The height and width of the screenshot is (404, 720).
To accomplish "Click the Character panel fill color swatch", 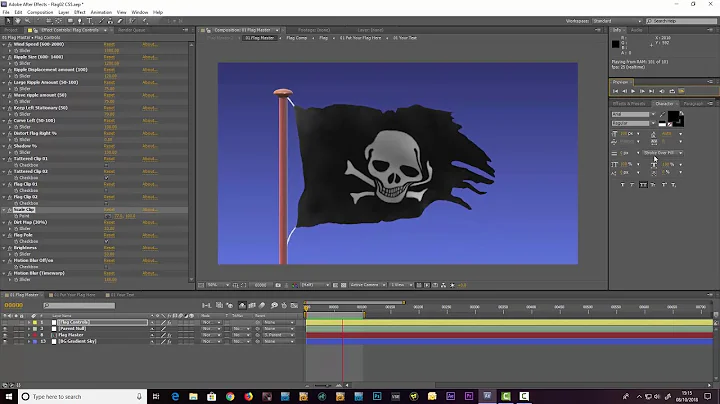I will pos(673,117).
